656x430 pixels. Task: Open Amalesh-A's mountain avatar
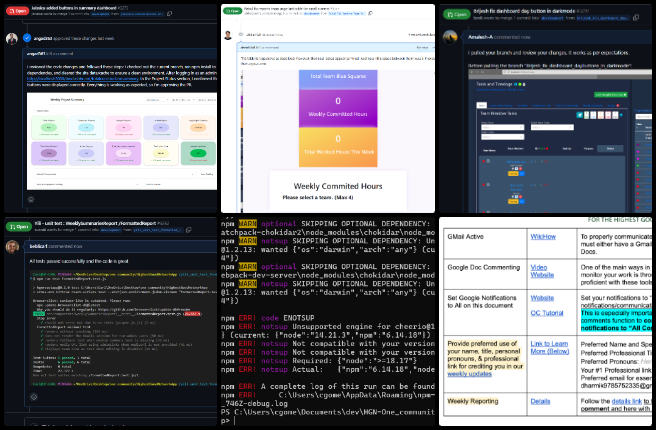[450, 37]
